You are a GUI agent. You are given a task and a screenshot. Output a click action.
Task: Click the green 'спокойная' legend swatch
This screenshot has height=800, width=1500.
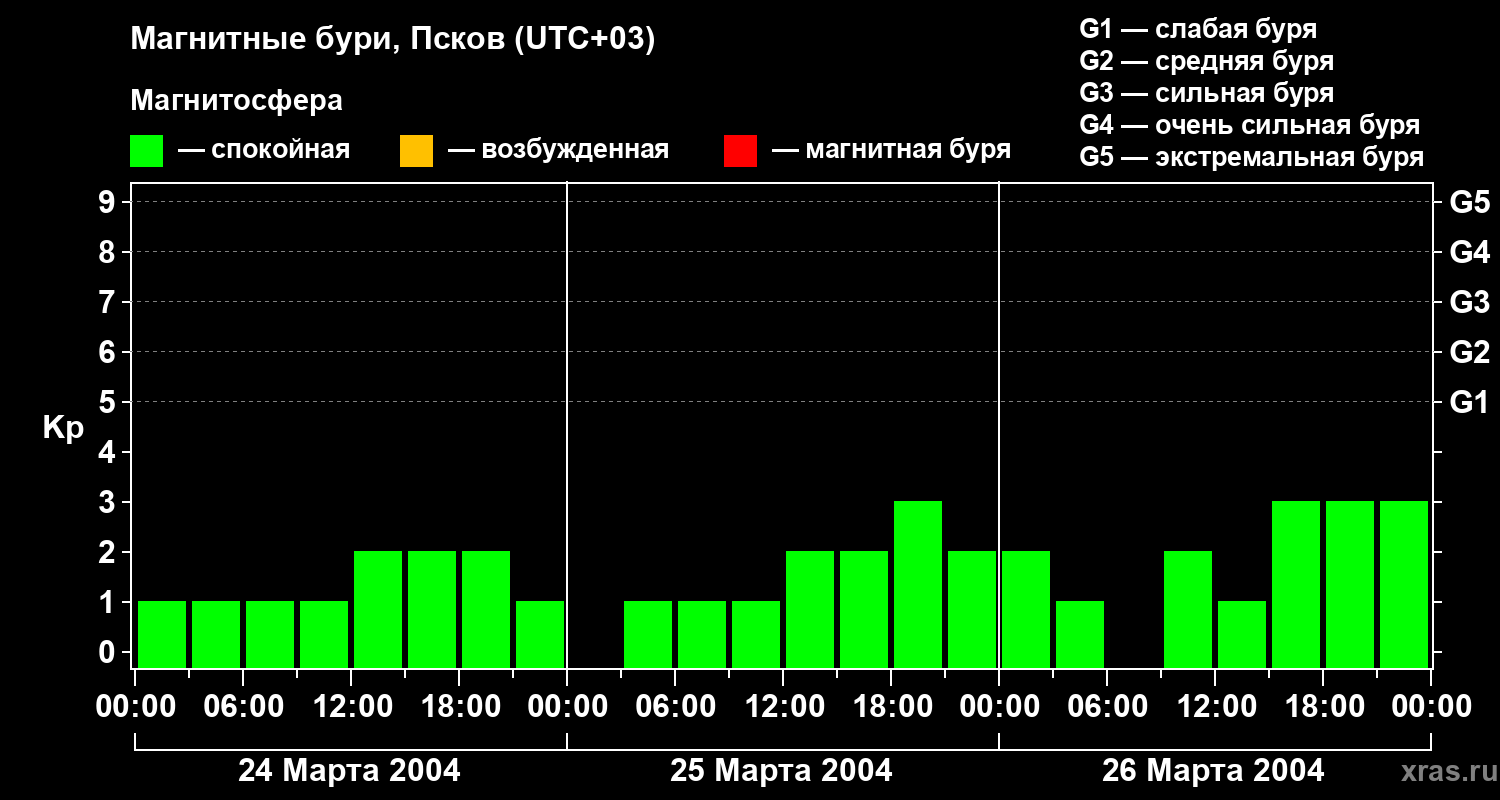coord(147,151)
